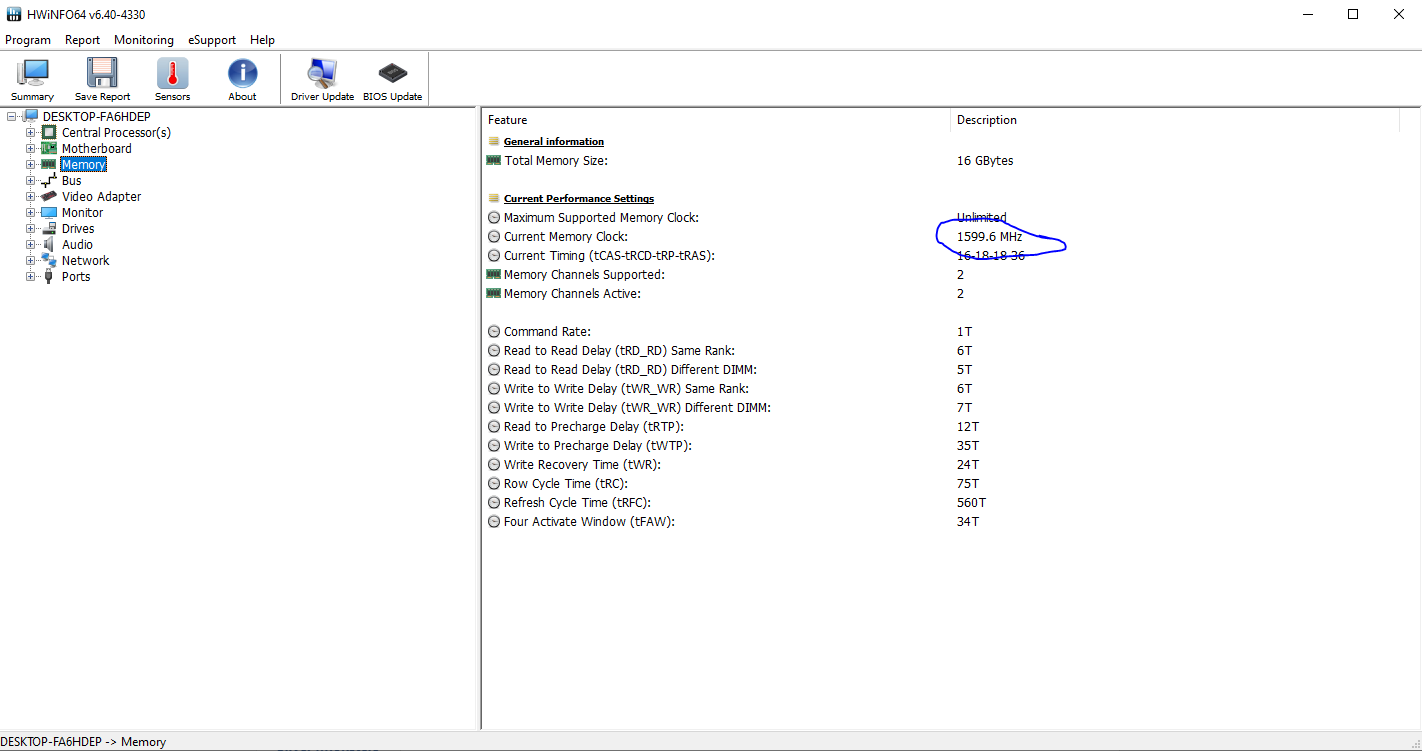The width and height of the screenshot is (1422, 751).
Task: Open the Help menu
Action: [262, 40]
